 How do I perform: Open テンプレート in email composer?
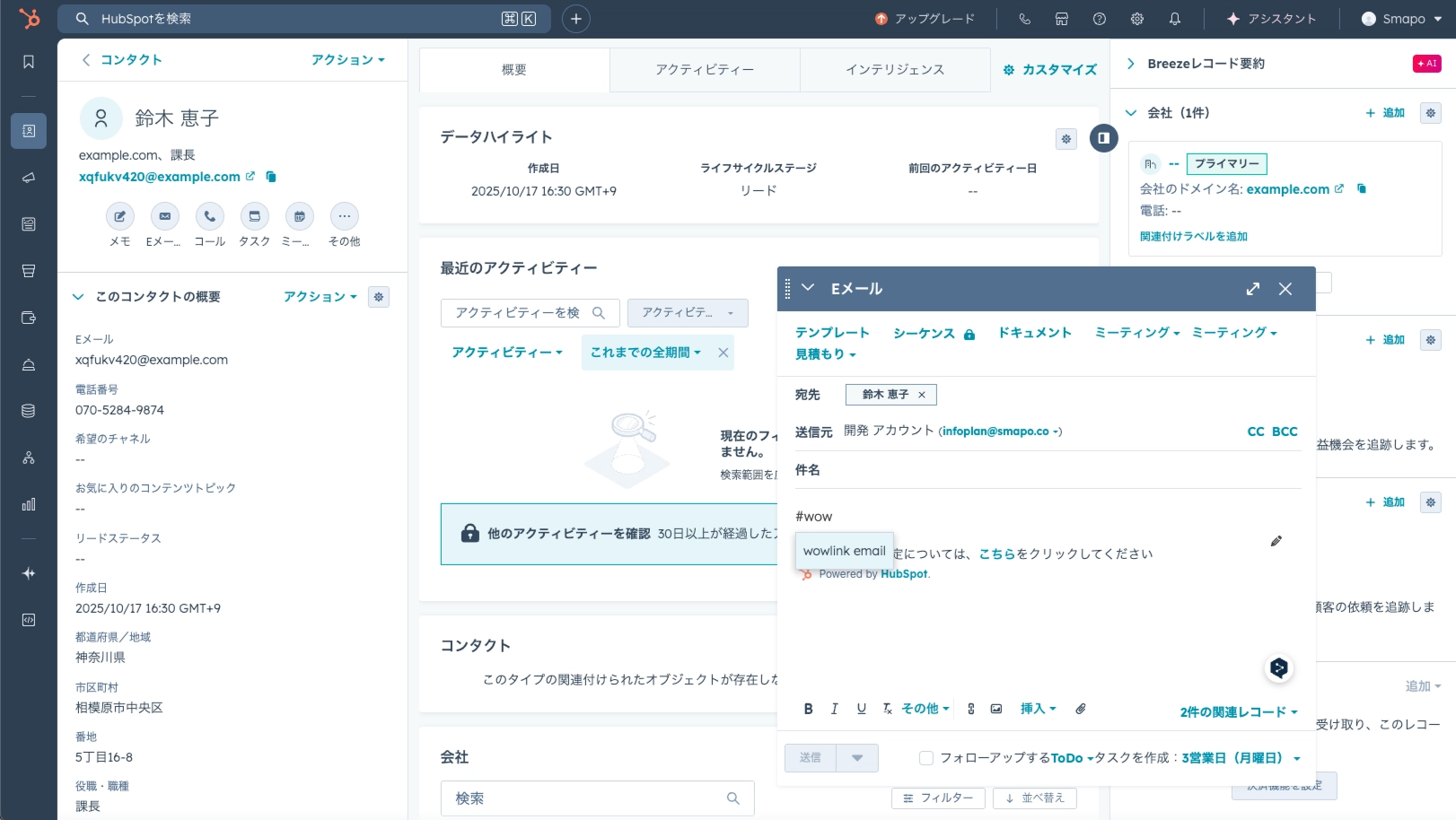point(832,333)
